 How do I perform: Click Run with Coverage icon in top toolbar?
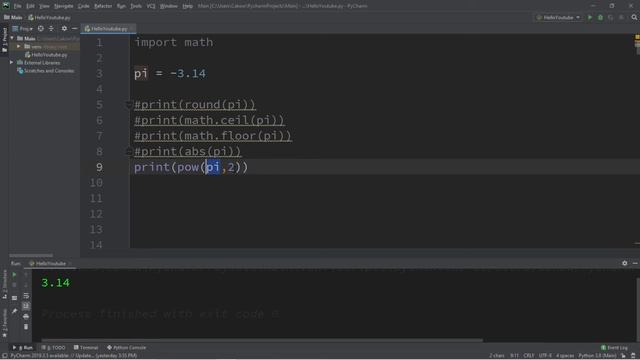611,18
